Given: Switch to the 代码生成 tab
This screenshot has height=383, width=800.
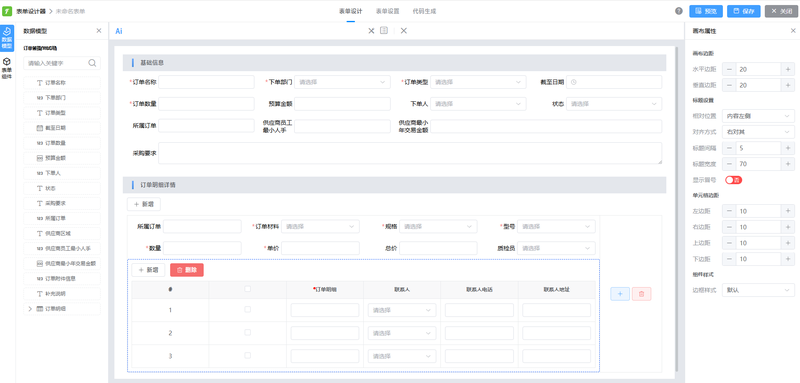Looking at the screenshot, I should 424,11.
